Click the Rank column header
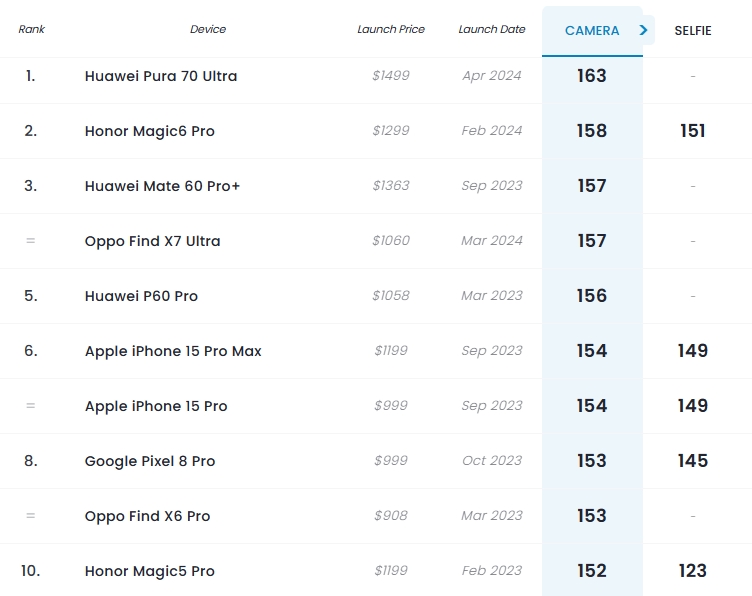The height and width of the screenshot is (596, 752). pyautogui.click(x=32, y=29)
